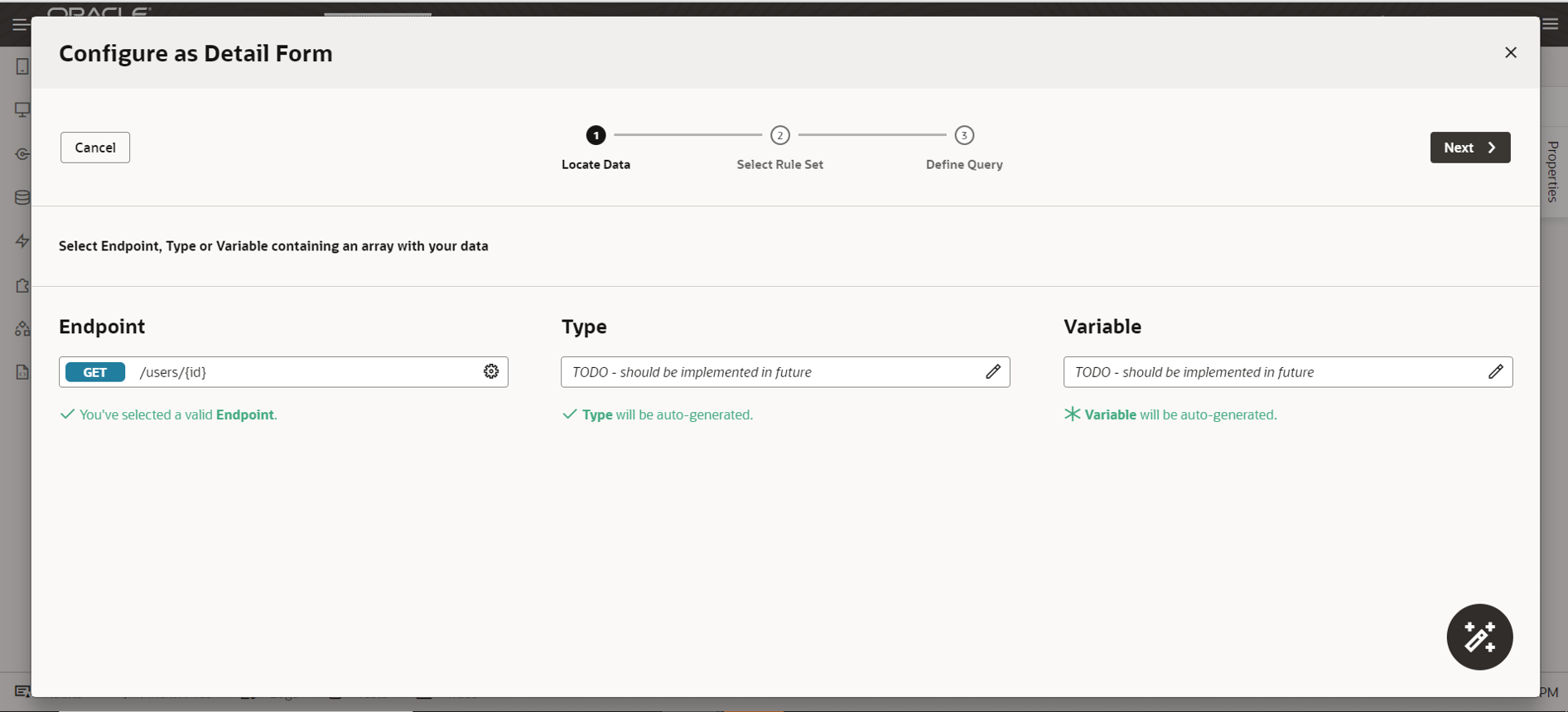The width and height of the screenshot is (1568, 712).
Task: Click the magic wand floating button
Action: (x=1479, y=637)
